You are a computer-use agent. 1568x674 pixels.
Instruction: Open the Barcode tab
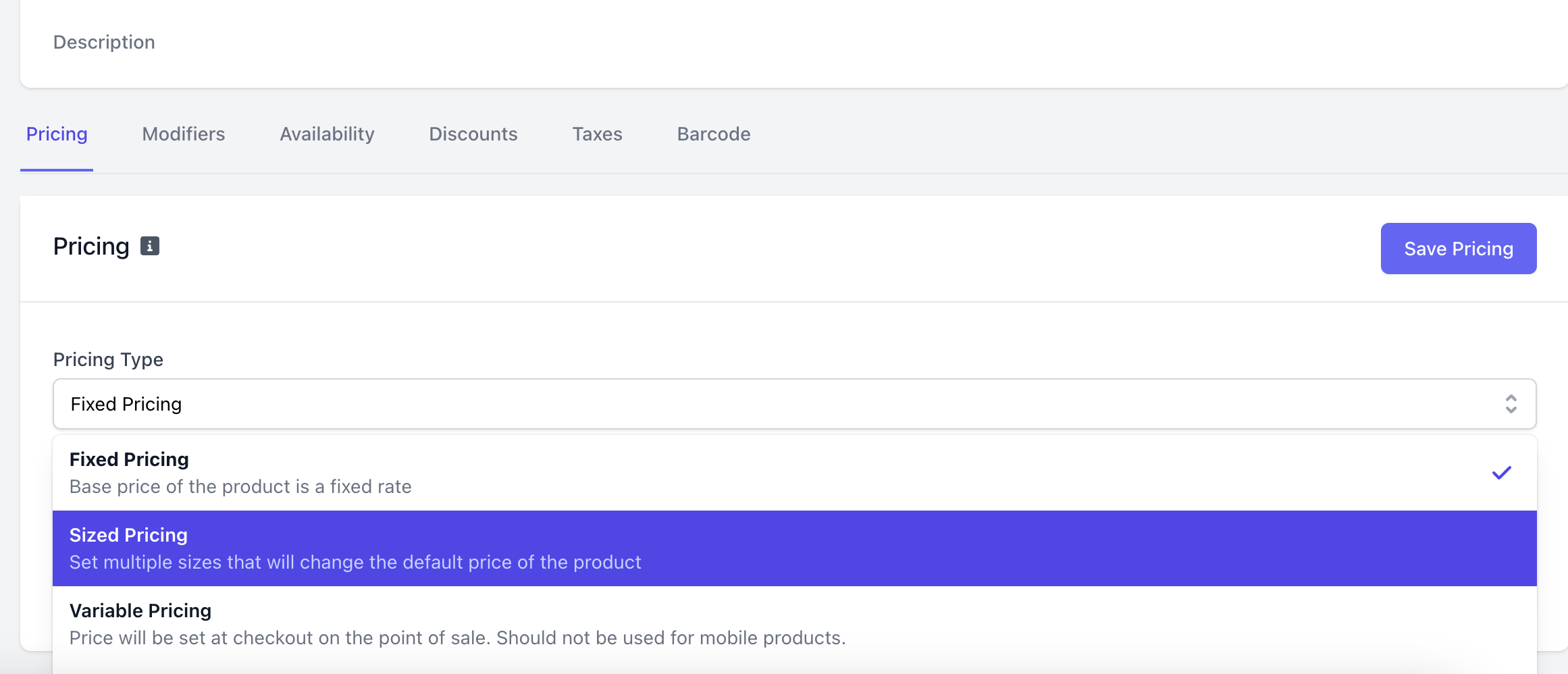[714, 134]
